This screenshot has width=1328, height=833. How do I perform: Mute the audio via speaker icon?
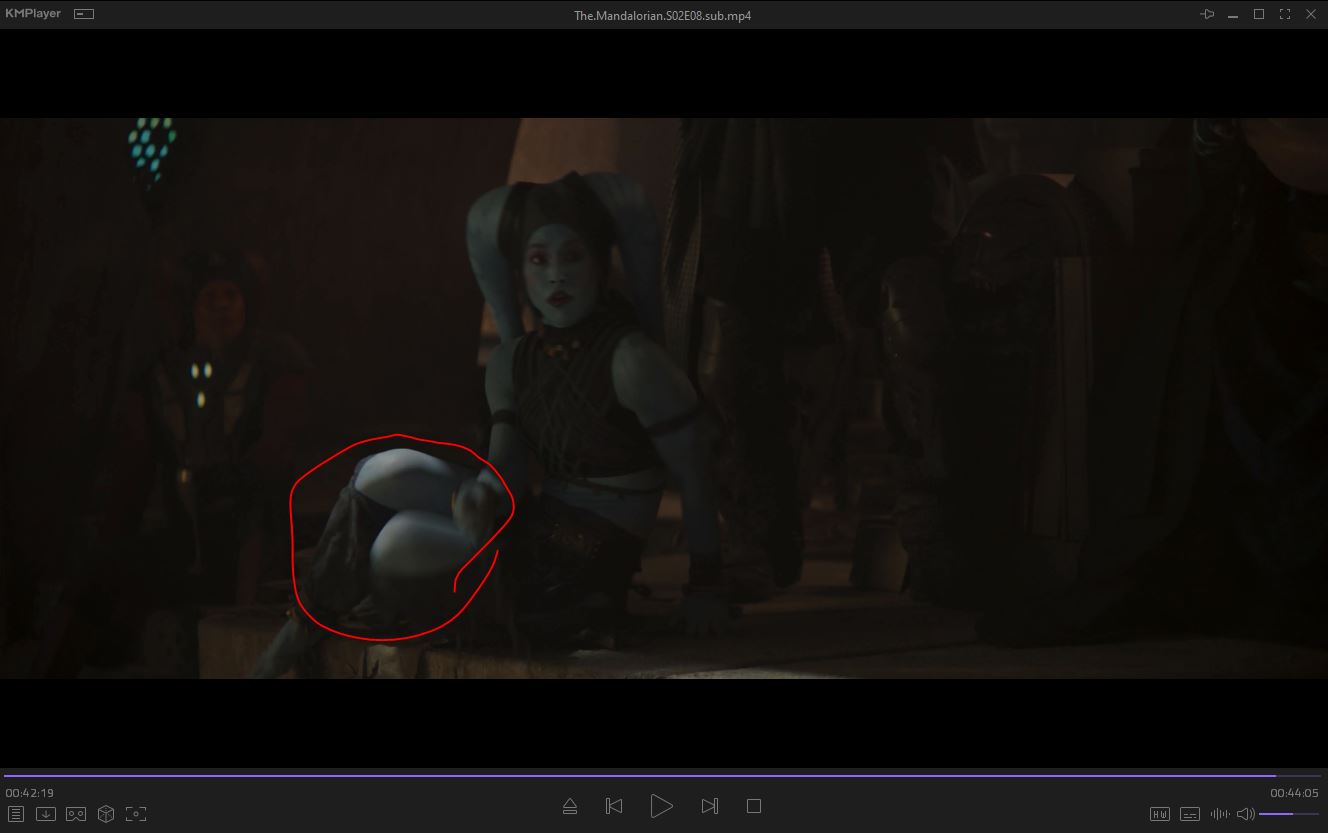pyautogui.click(x=1245, y=814)
